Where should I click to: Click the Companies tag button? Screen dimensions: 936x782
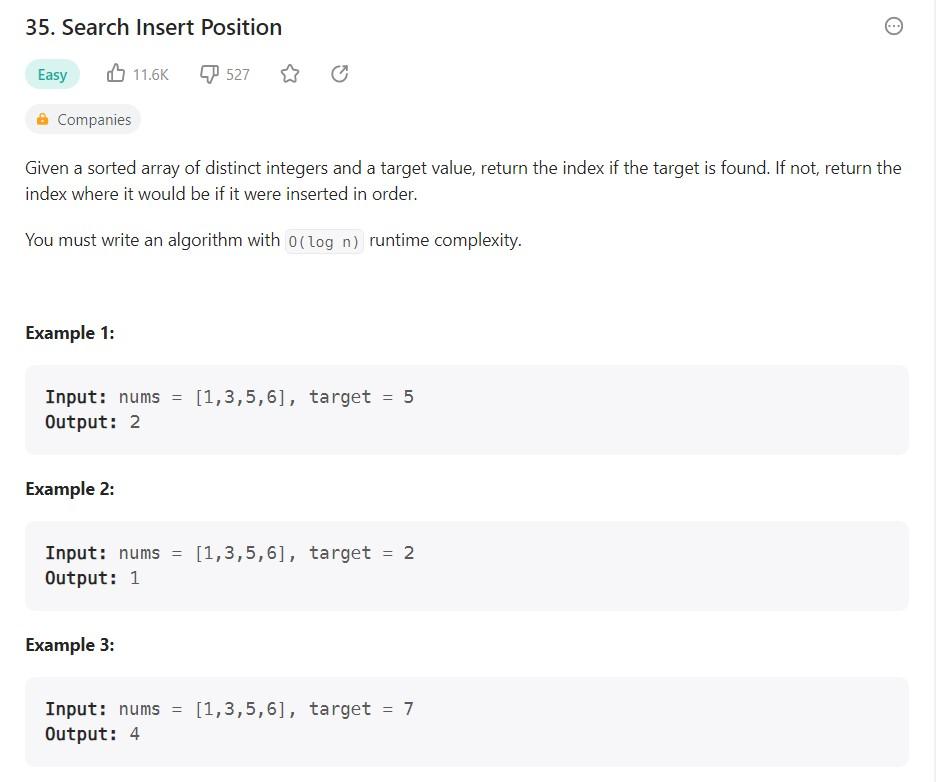[83, 119]
